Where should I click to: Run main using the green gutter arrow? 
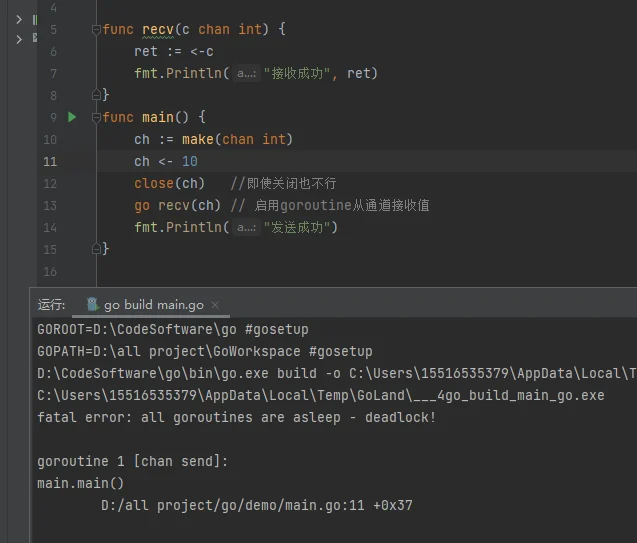click(x=72, y=117)
